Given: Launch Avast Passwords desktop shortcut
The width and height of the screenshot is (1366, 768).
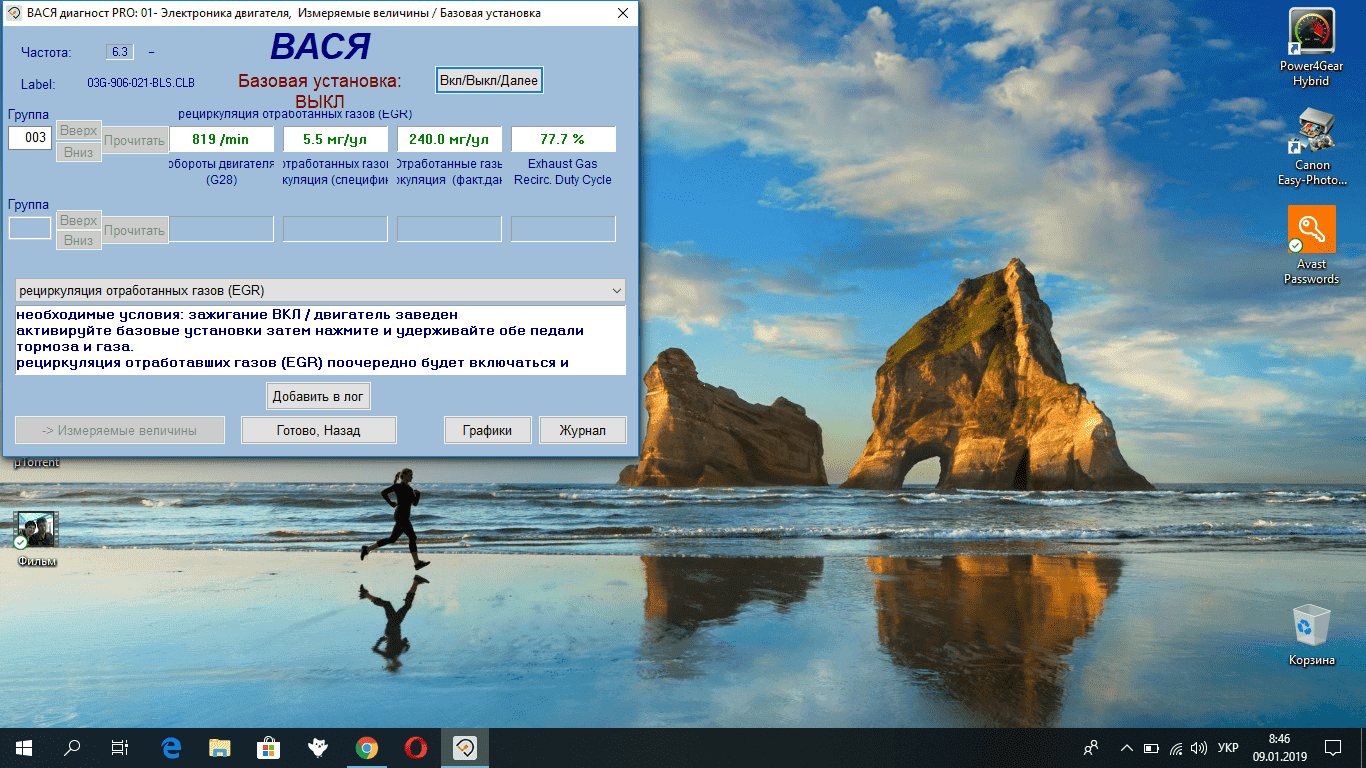Looking at the screenshot, I should tap(1311, 231).
